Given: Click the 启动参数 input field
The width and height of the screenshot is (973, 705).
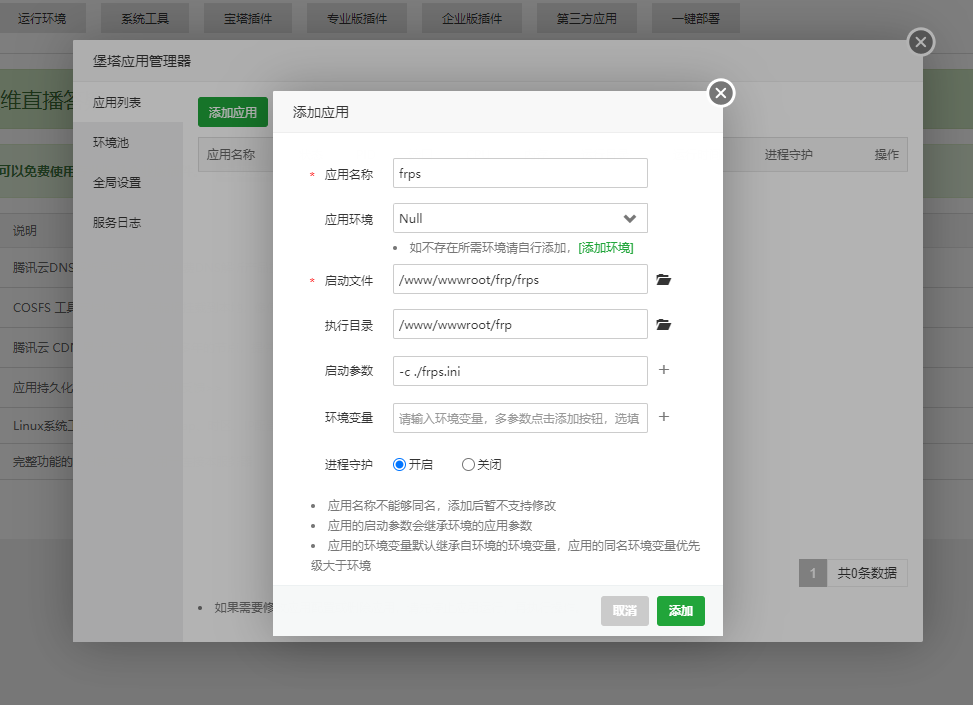Looking at the screenshot, I should tap(520, 371).
